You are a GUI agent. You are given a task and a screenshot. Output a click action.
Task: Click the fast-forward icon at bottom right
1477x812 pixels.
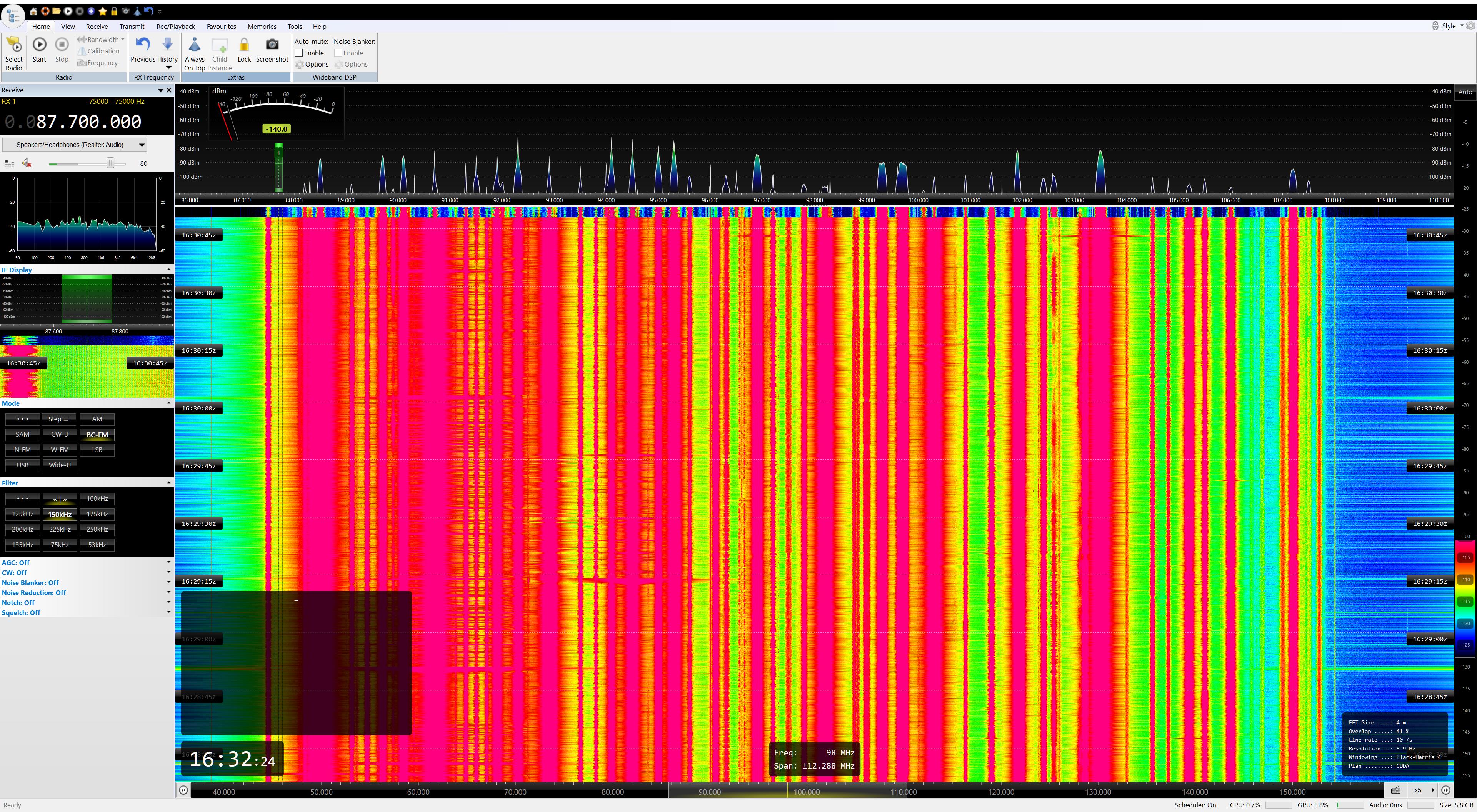coord(1445,790)
